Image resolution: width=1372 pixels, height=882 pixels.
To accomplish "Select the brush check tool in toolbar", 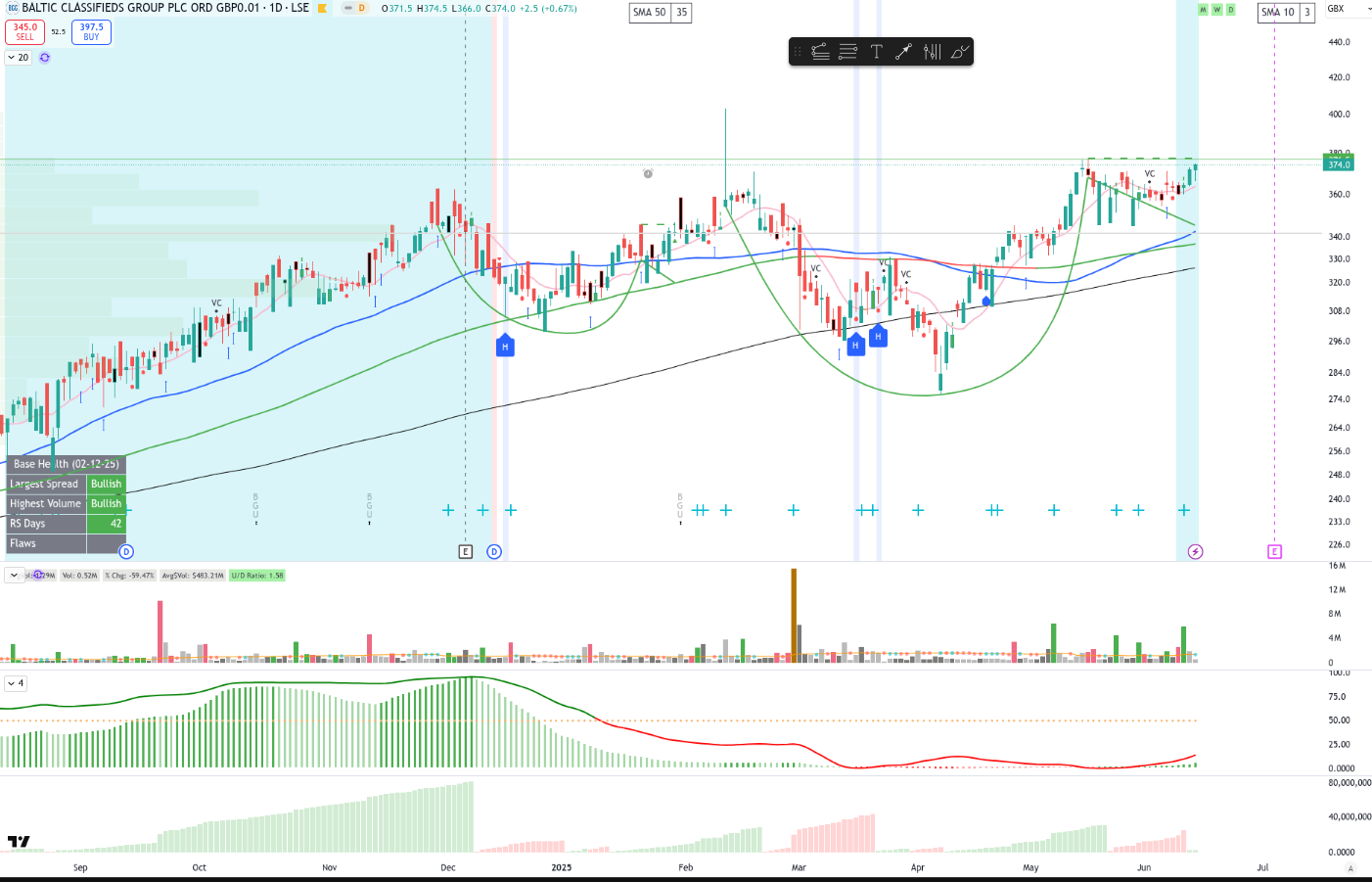I will click(x=959, y=52).
